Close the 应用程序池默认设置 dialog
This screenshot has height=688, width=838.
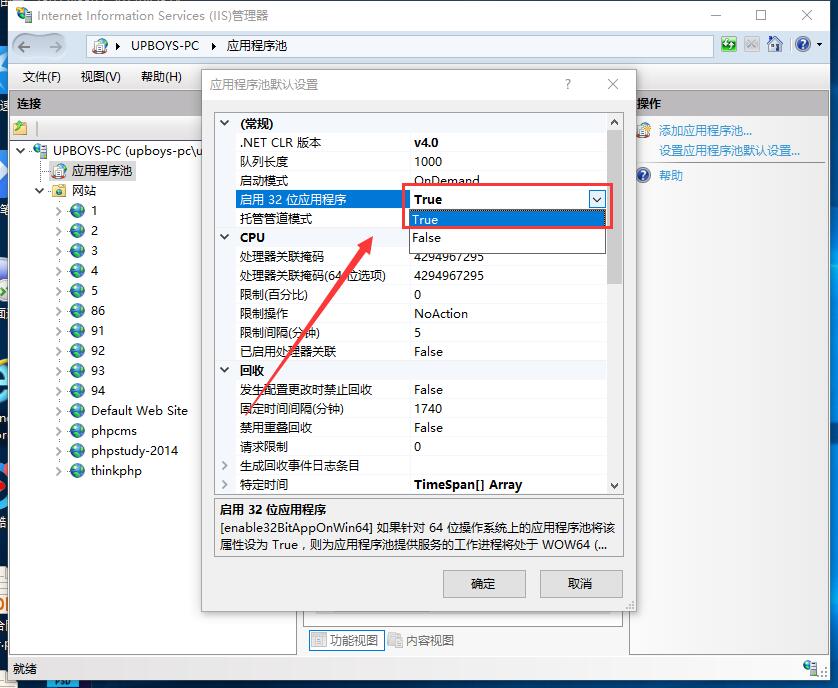[613, 84]
